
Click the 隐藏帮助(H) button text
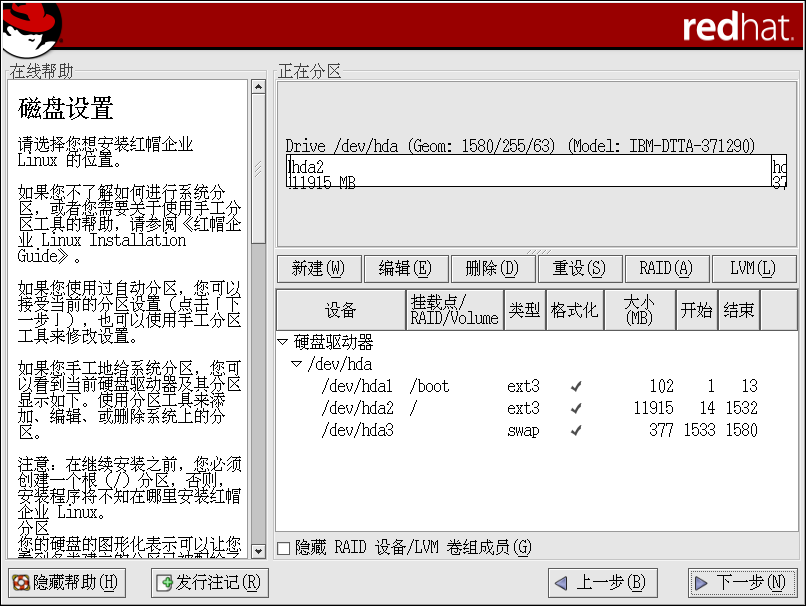coord(75,583)
